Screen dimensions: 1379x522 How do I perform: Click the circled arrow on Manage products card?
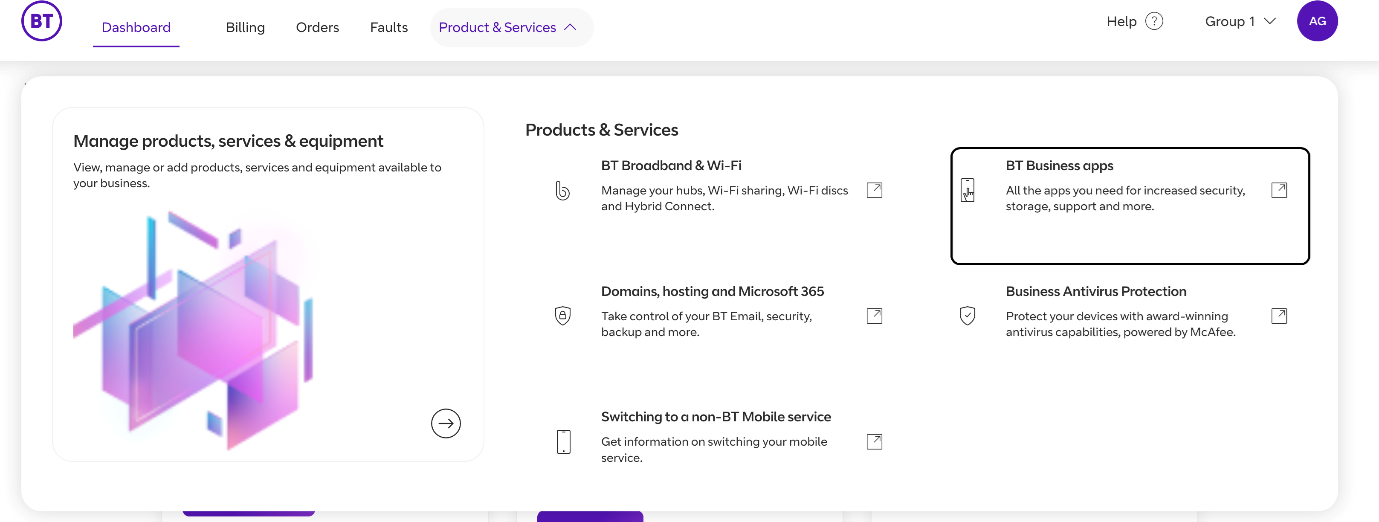click(446, 423)
